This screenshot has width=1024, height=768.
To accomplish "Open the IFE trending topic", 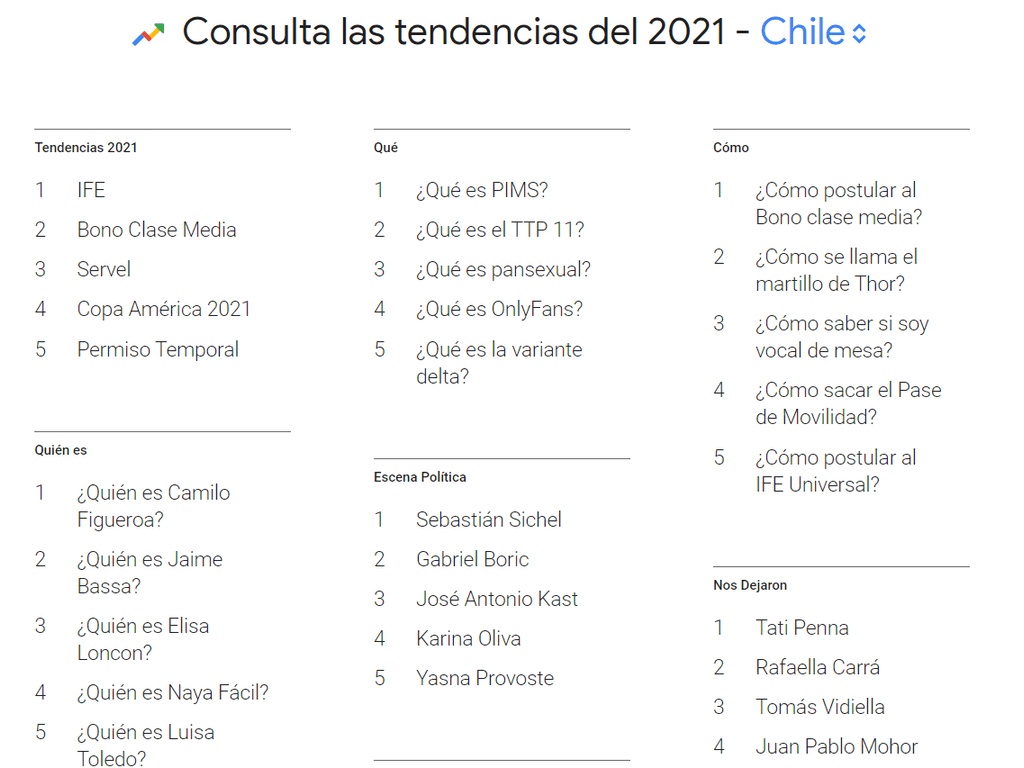I will pos(91,190).
